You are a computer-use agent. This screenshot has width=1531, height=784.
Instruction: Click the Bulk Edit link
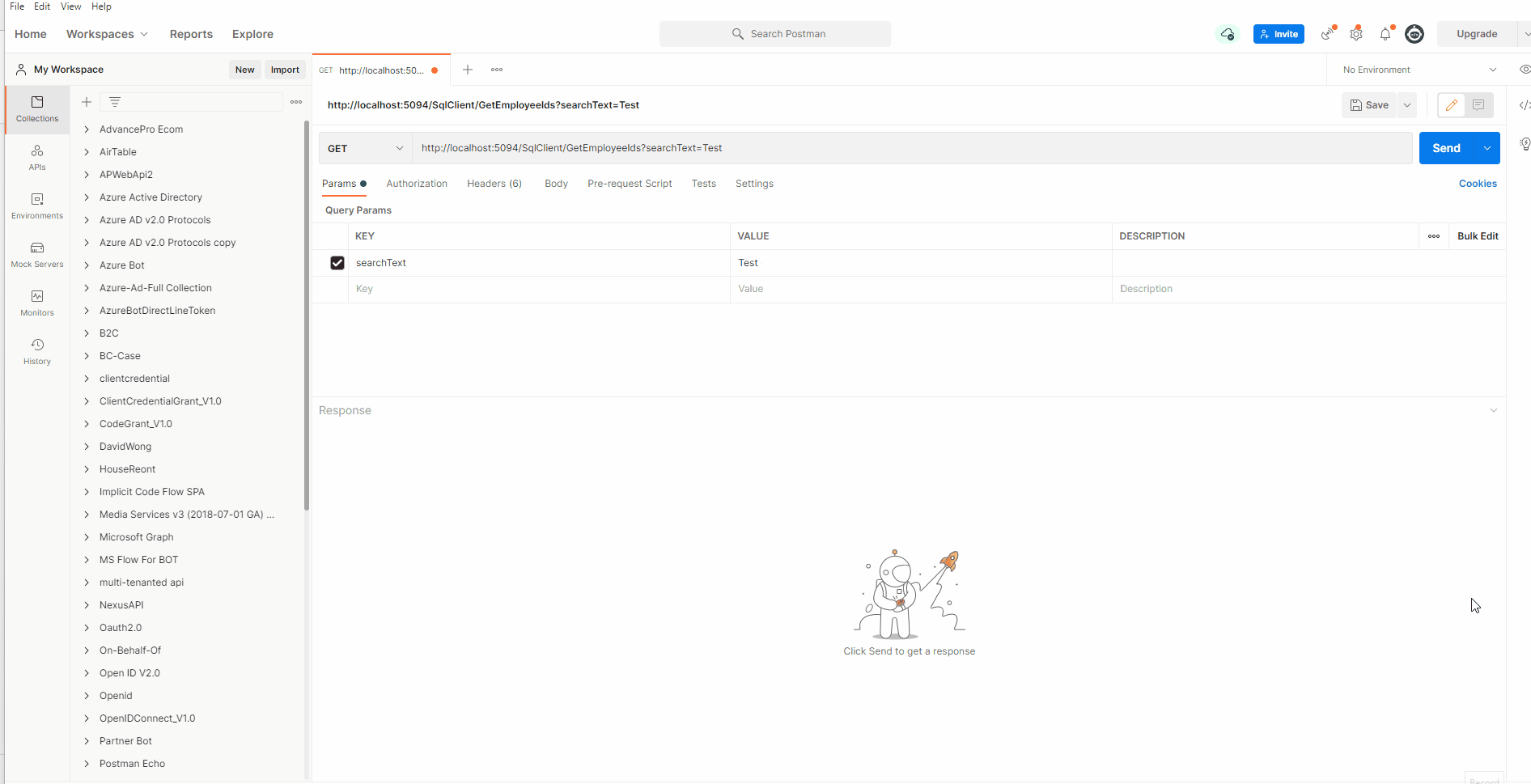(x=1478, y=236)
